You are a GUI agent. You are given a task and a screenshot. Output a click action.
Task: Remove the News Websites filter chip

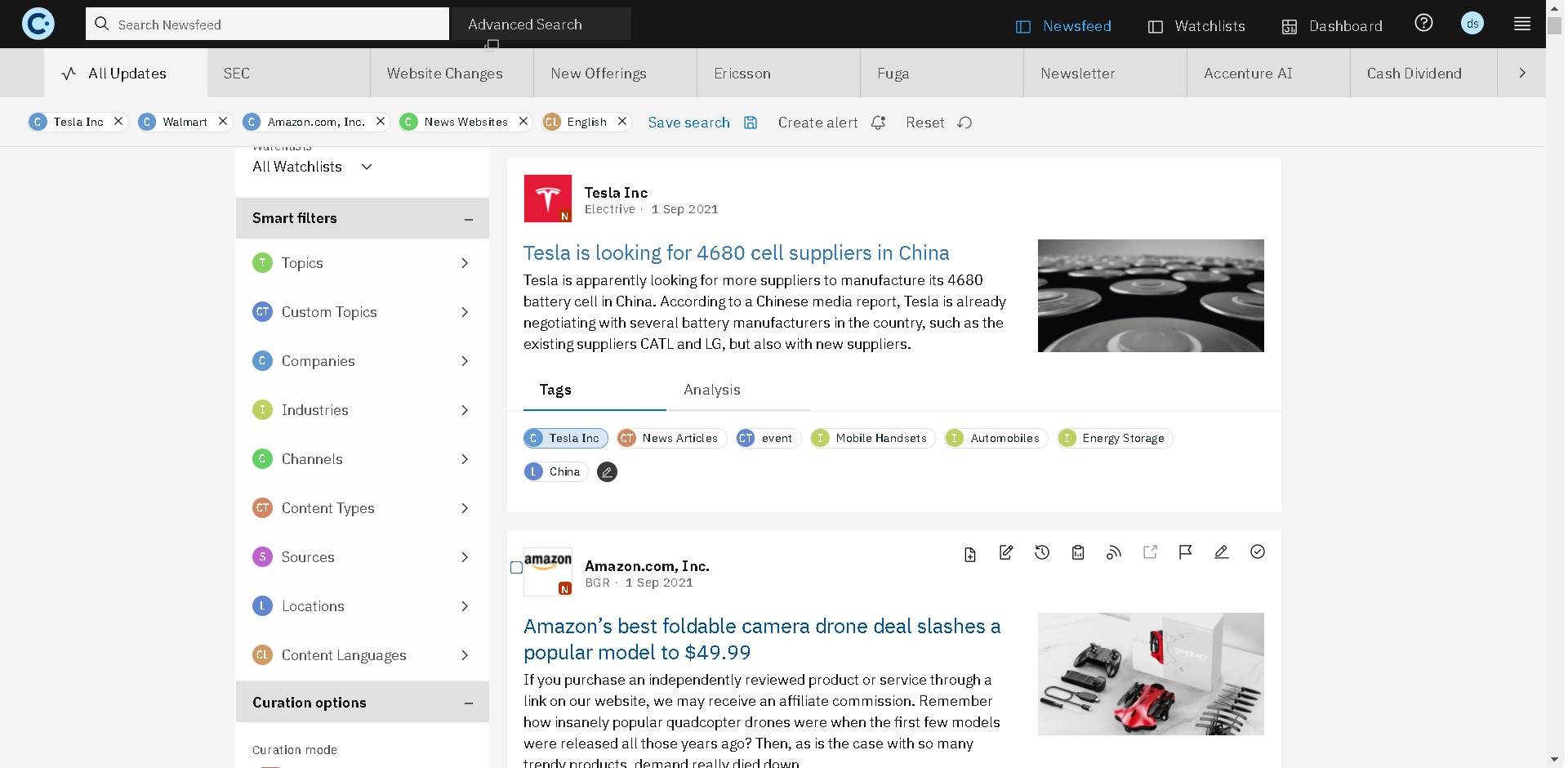click(523, 121)
